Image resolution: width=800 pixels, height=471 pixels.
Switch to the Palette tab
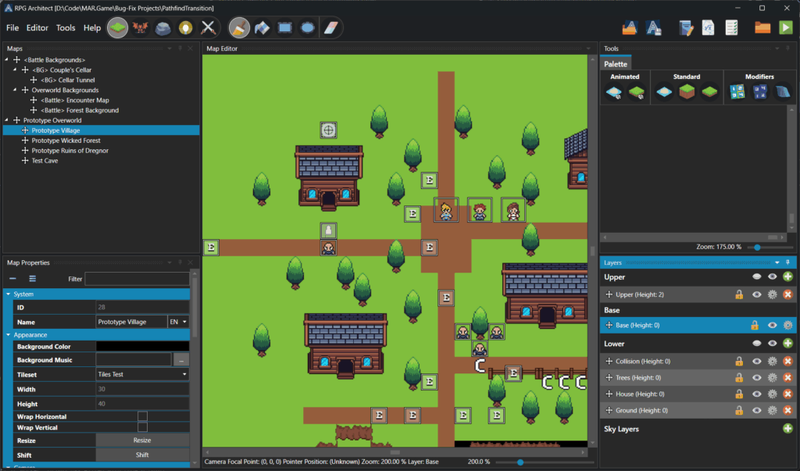pyautogui.click(x=615, y=64)
